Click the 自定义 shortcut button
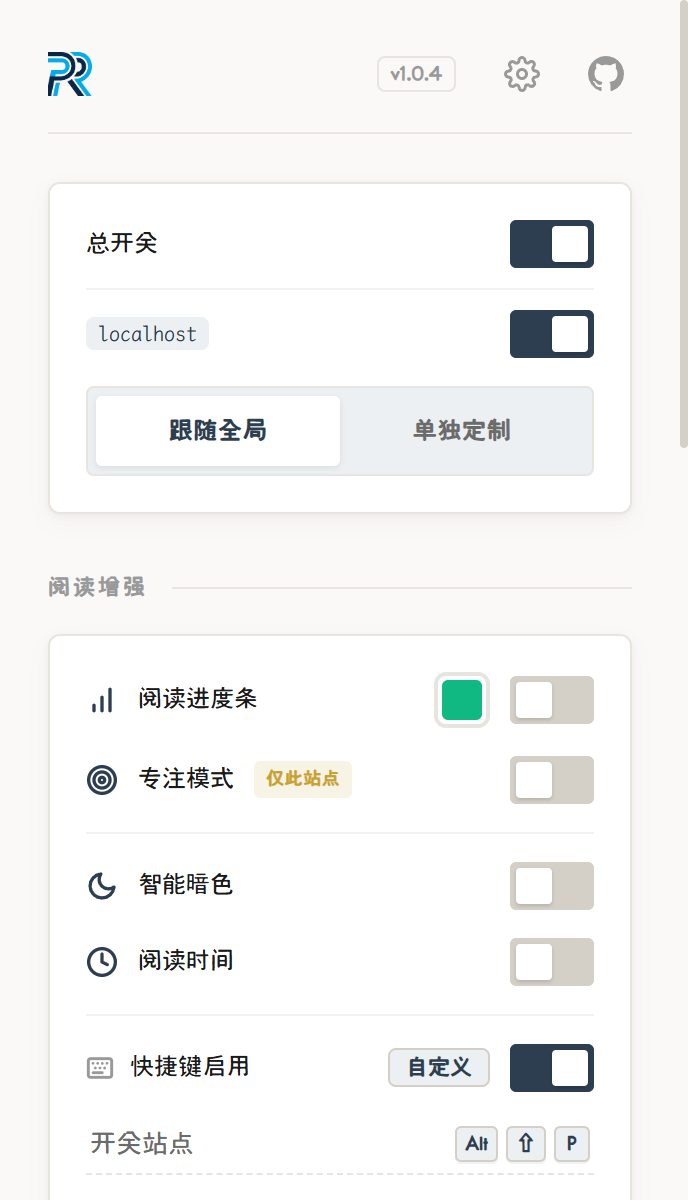This screenshot has height=1200, width=688. pos(439,1068)
